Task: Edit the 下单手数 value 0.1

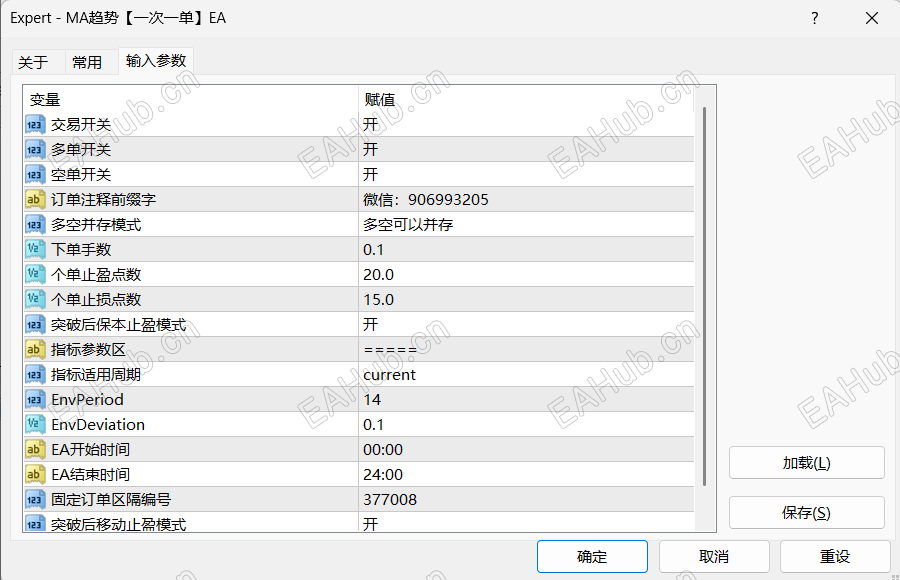Action: [x=526, y=249]
